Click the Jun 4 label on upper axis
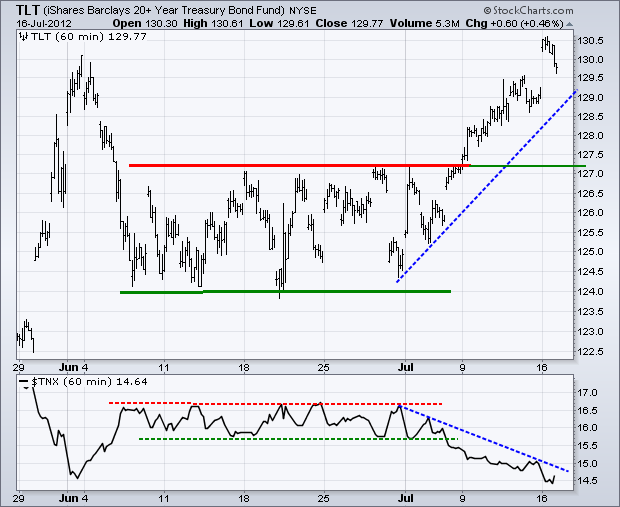 coord(74,367)
